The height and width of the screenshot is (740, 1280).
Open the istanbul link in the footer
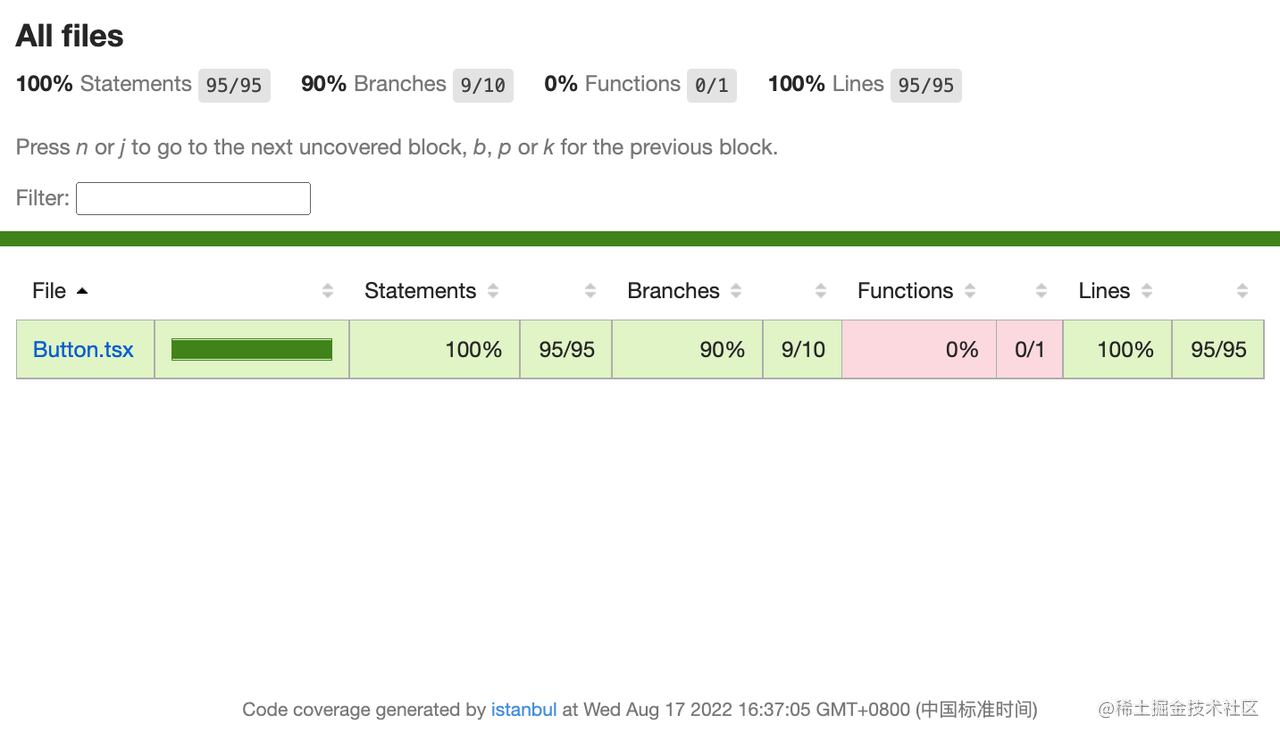tap(523, 710)
